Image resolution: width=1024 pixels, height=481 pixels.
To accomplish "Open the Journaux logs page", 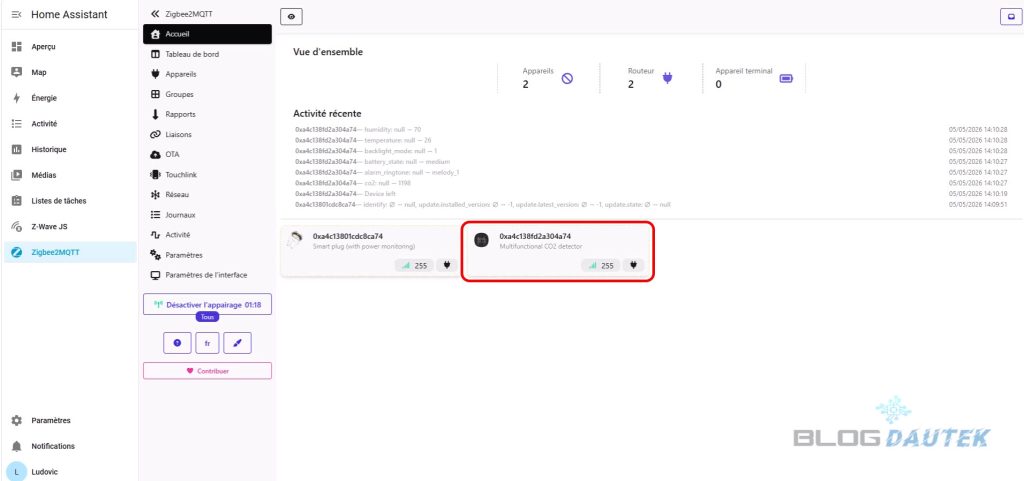I will [x=207, y=215].
